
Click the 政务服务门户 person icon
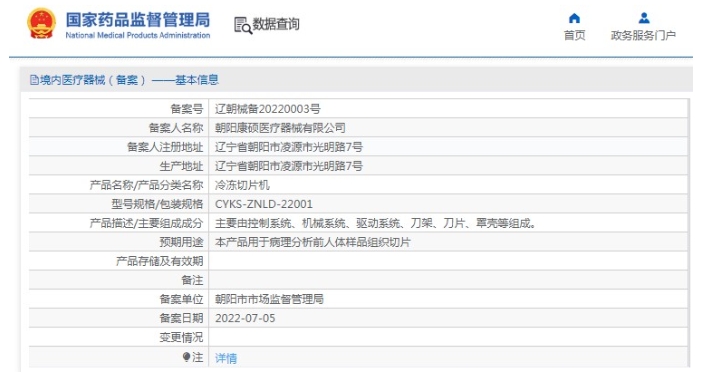644,18
